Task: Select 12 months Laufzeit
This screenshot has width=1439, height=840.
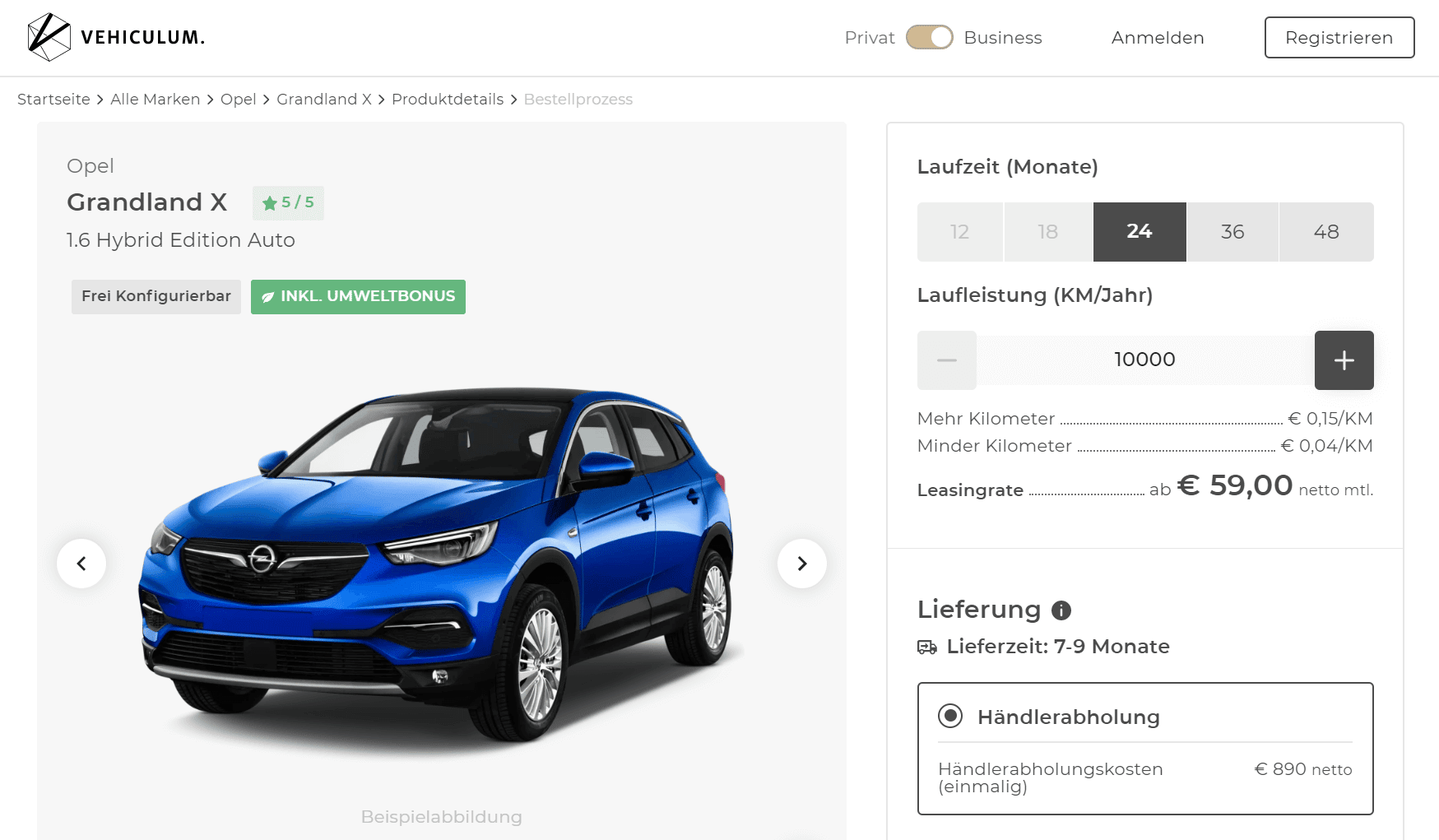Action: click(x=960, y=232)
